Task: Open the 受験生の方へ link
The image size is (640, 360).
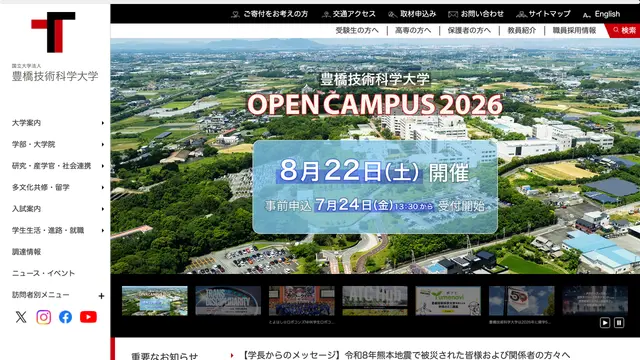Action: tap(357, 30)
